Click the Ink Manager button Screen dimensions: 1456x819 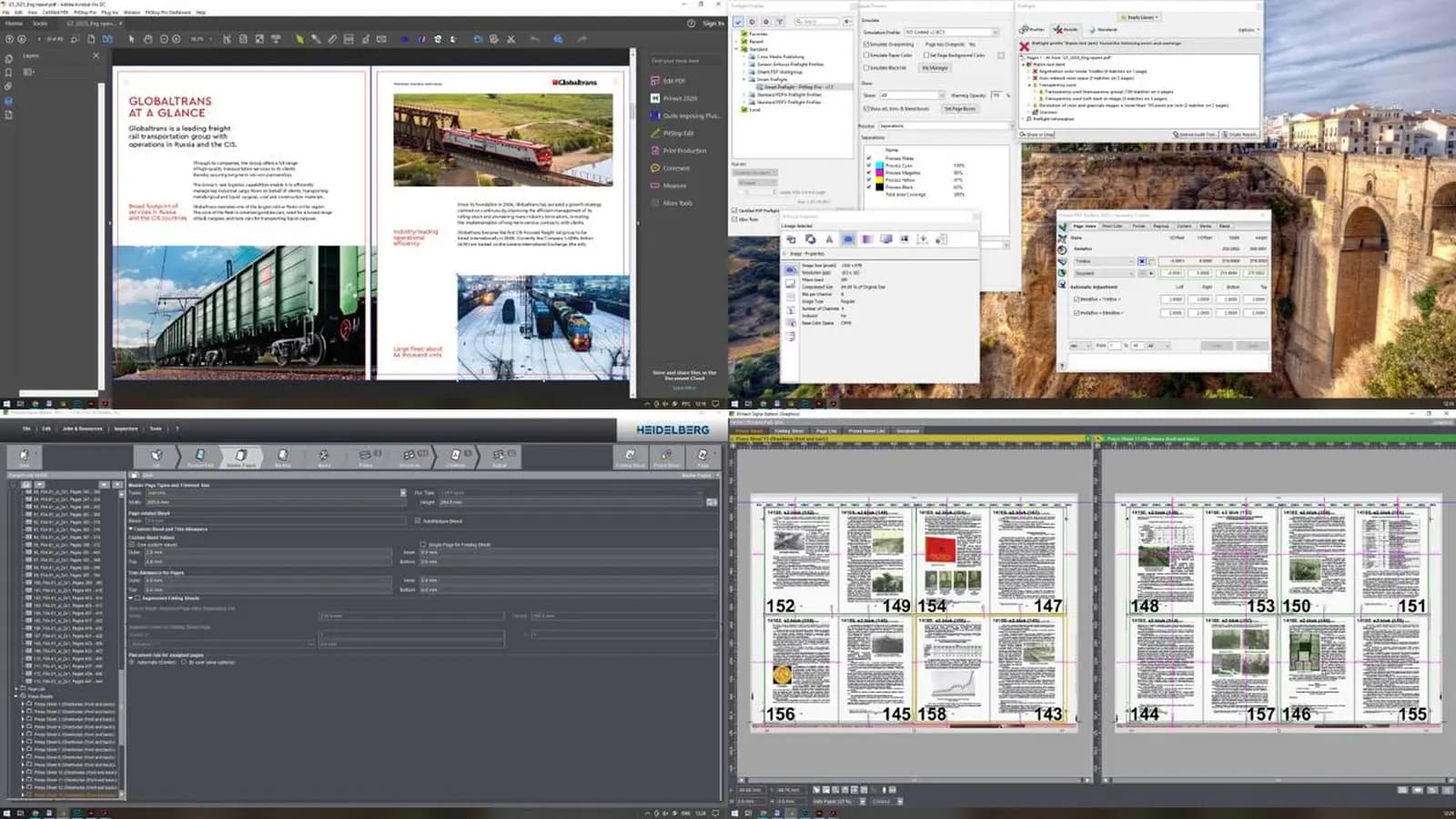pyautogui.click(x=935, y=67)
